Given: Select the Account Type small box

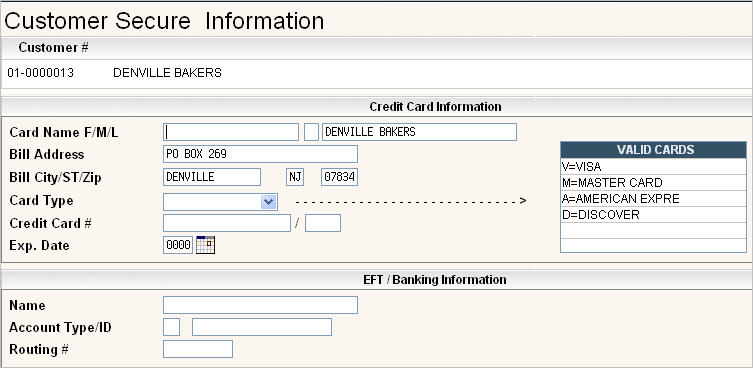Looking at the screenshot, I should click(171, 327).
